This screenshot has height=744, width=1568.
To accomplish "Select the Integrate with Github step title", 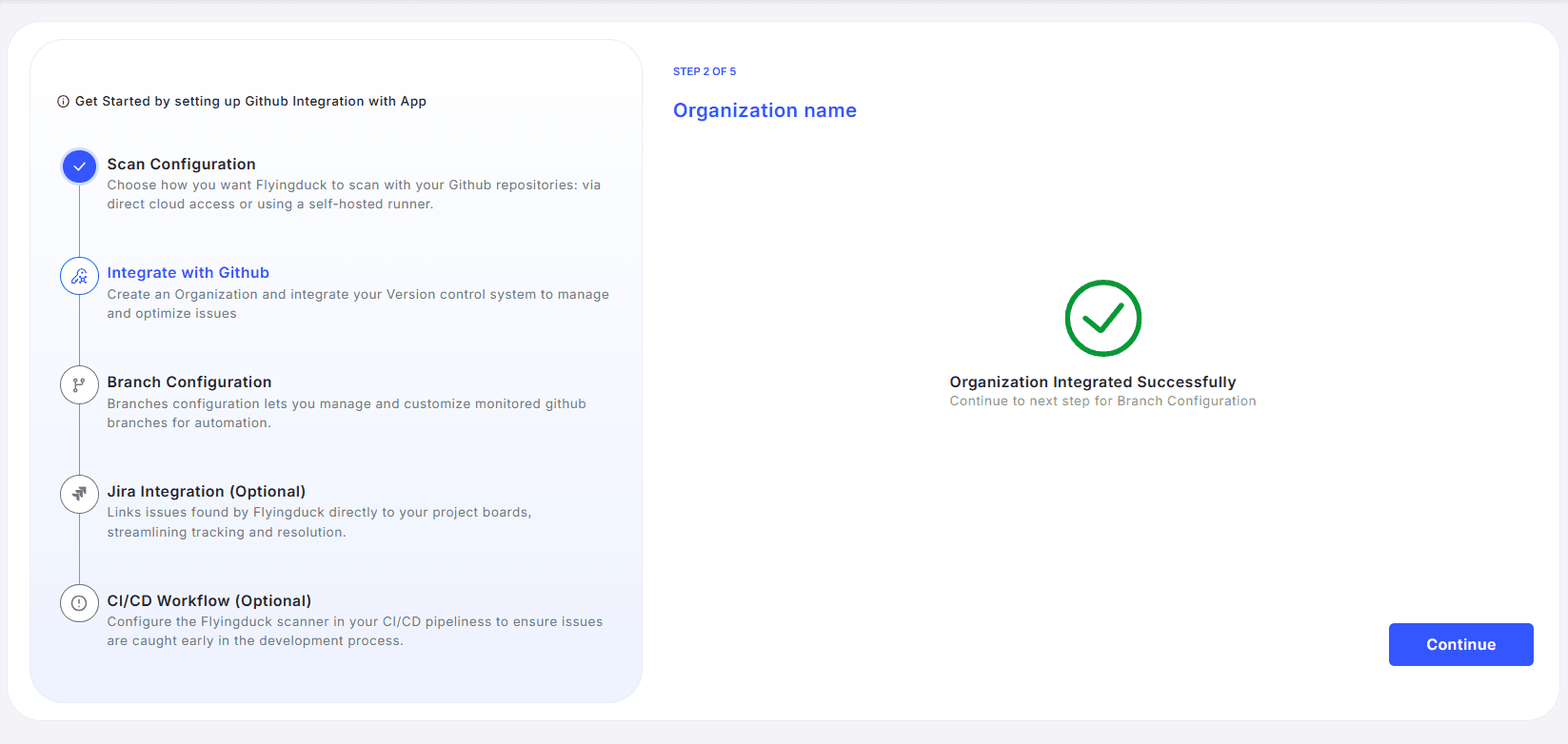I will (x=188, y=273).
